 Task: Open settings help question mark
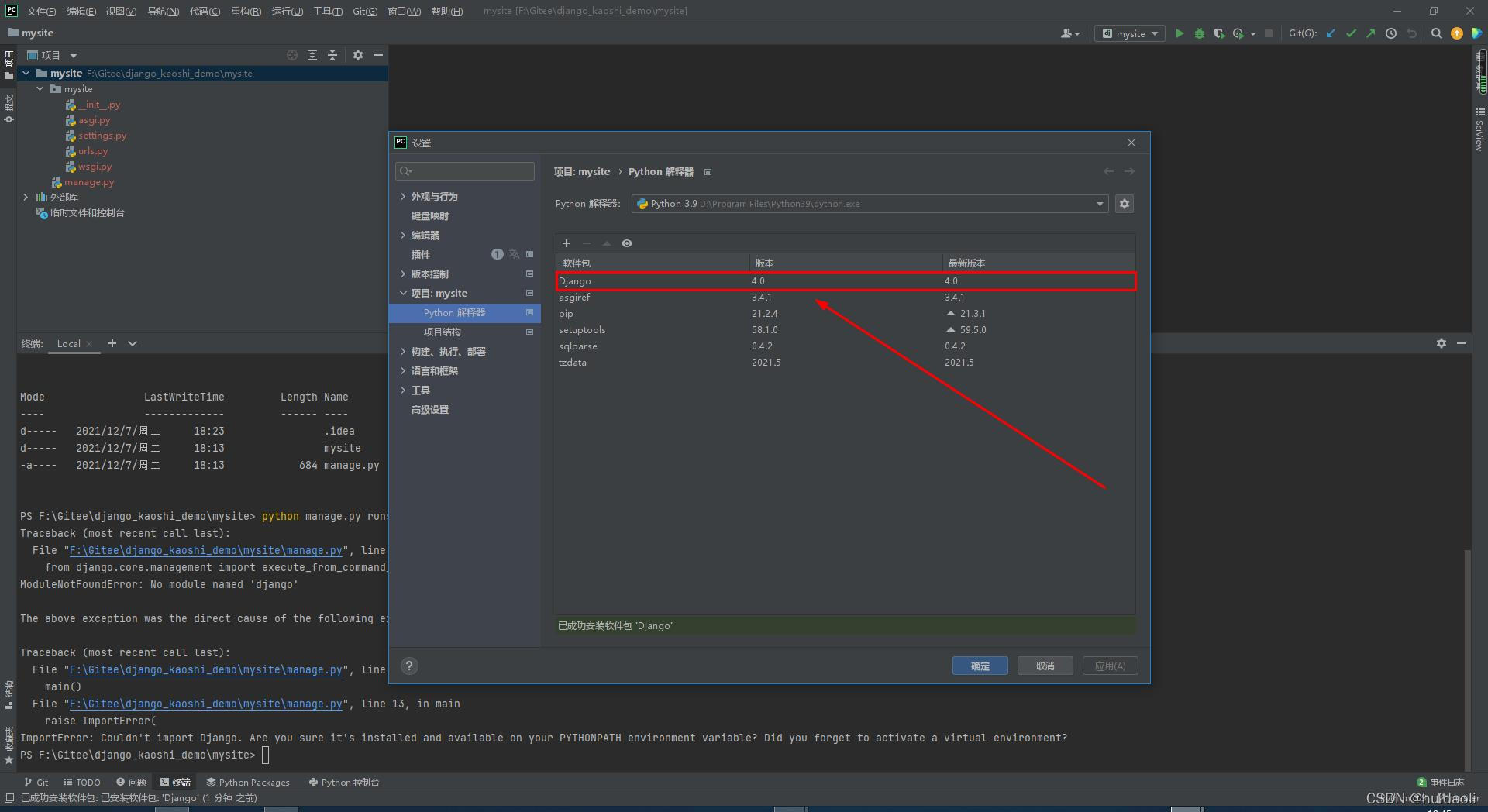(x=409, y=666)
